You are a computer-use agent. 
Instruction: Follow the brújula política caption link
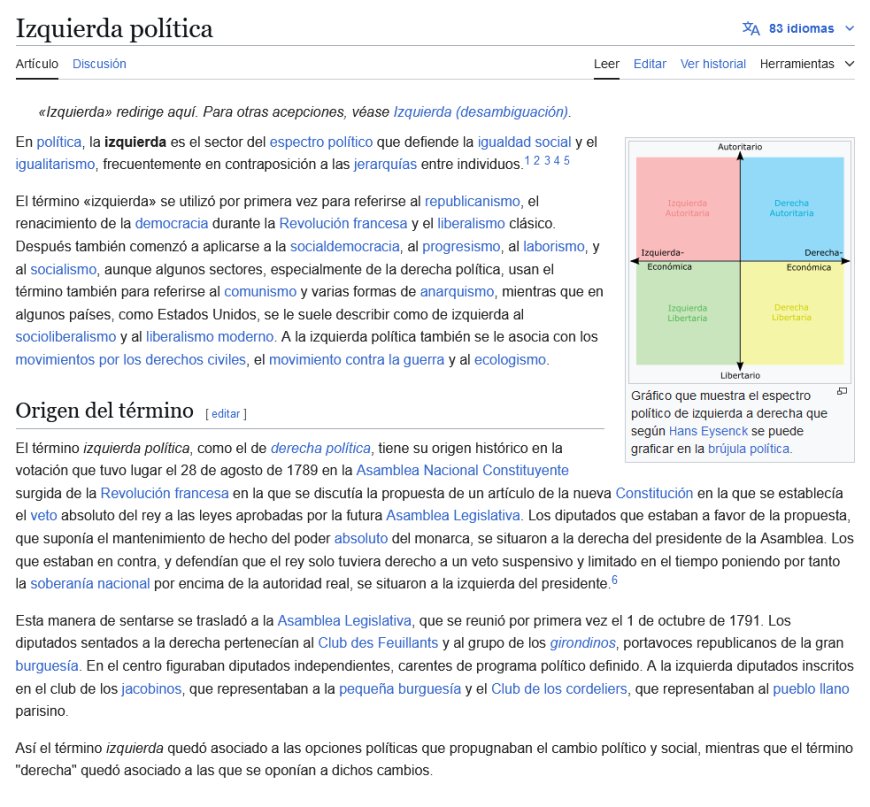(748, 448)
